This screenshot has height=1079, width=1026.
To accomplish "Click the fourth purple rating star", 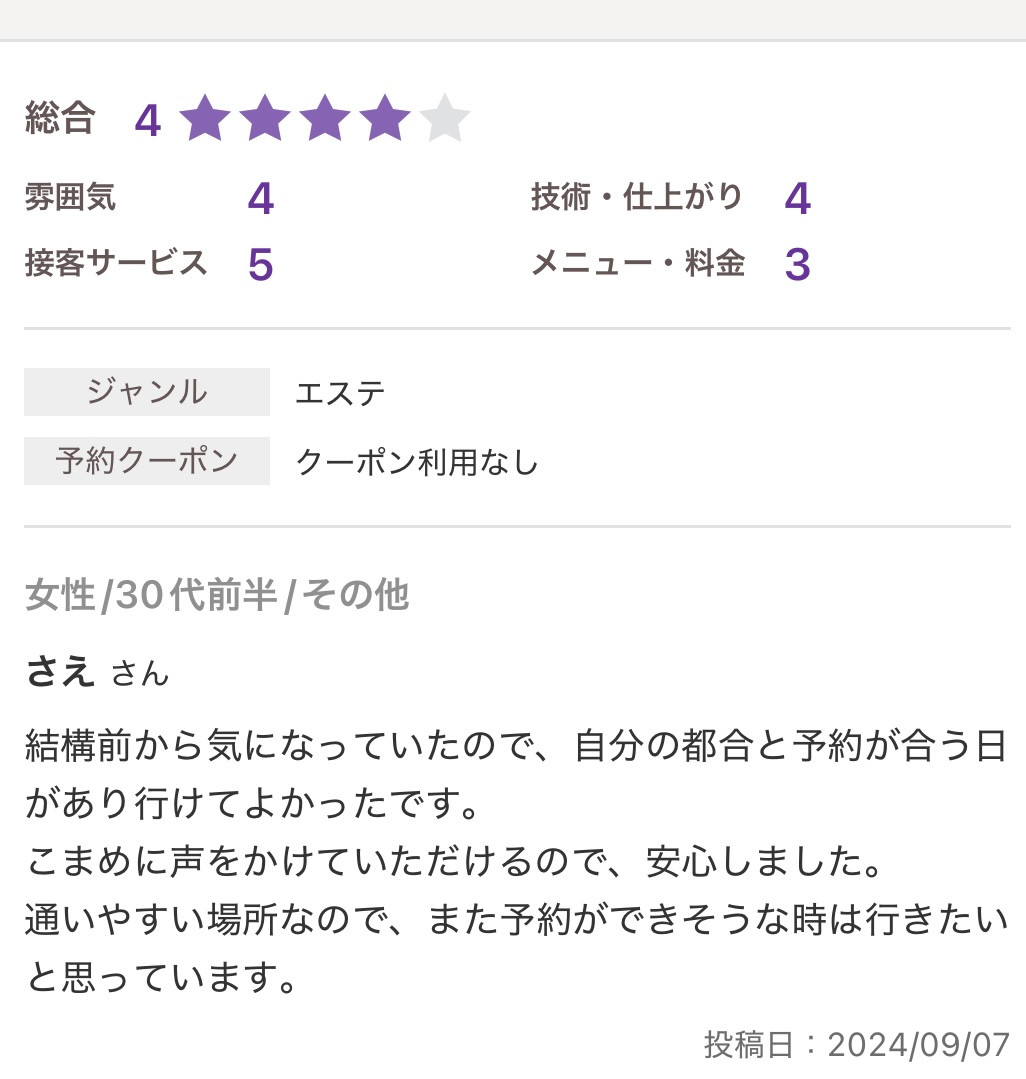I will pyautogui.click(x=385, y=120).
